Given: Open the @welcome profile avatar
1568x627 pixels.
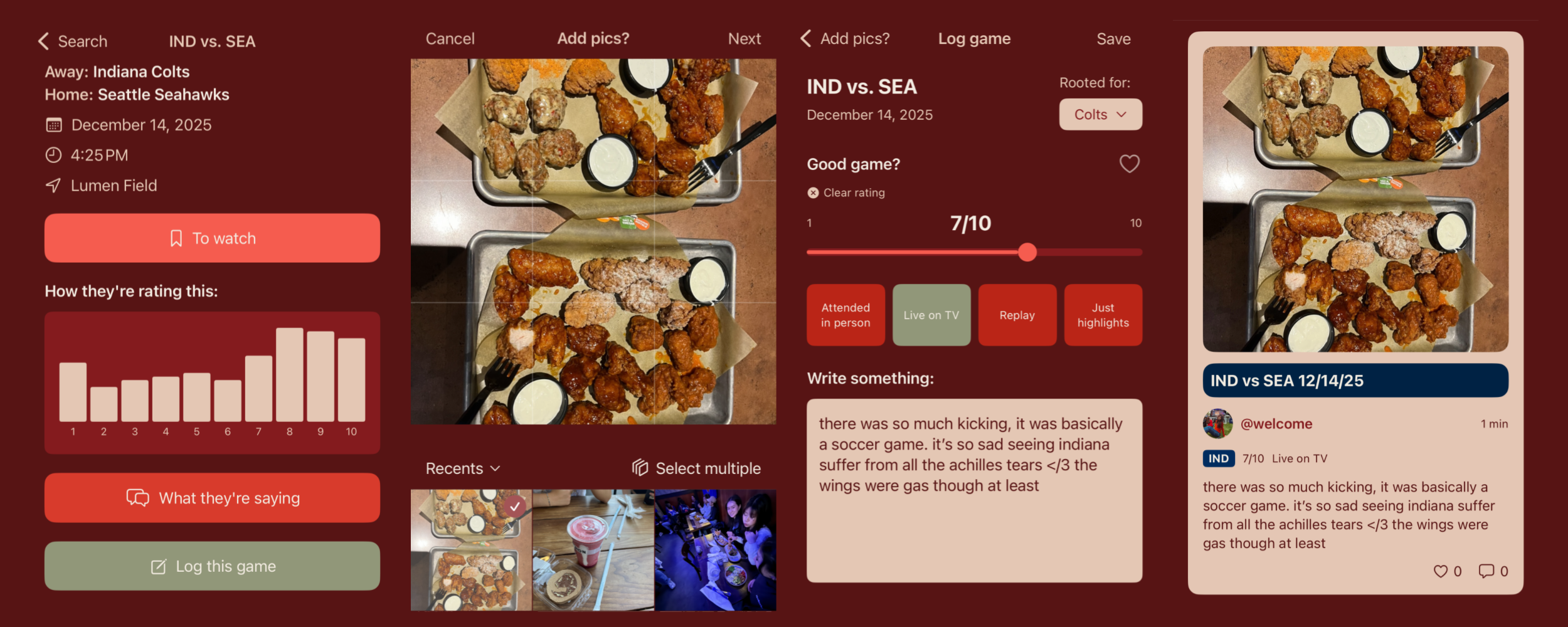Looking at the screenshot, I should [x=1217, y=424].
